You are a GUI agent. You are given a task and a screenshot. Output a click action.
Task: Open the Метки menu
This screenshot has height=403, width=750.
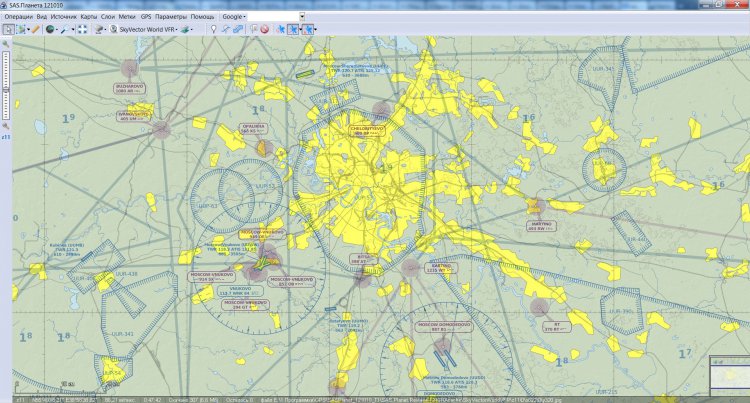pyautogui.click(x=127, y=17)
